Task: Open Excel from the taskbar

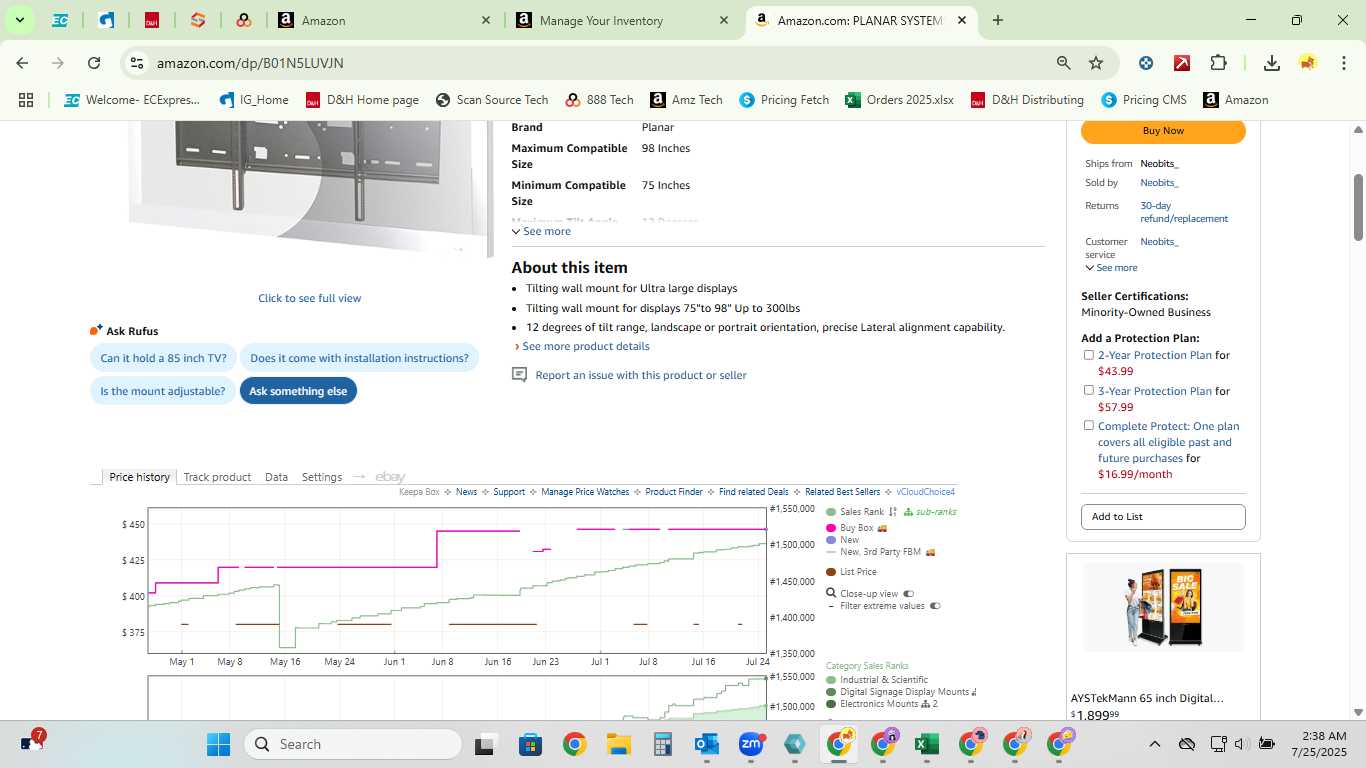Action: [926, 744]
